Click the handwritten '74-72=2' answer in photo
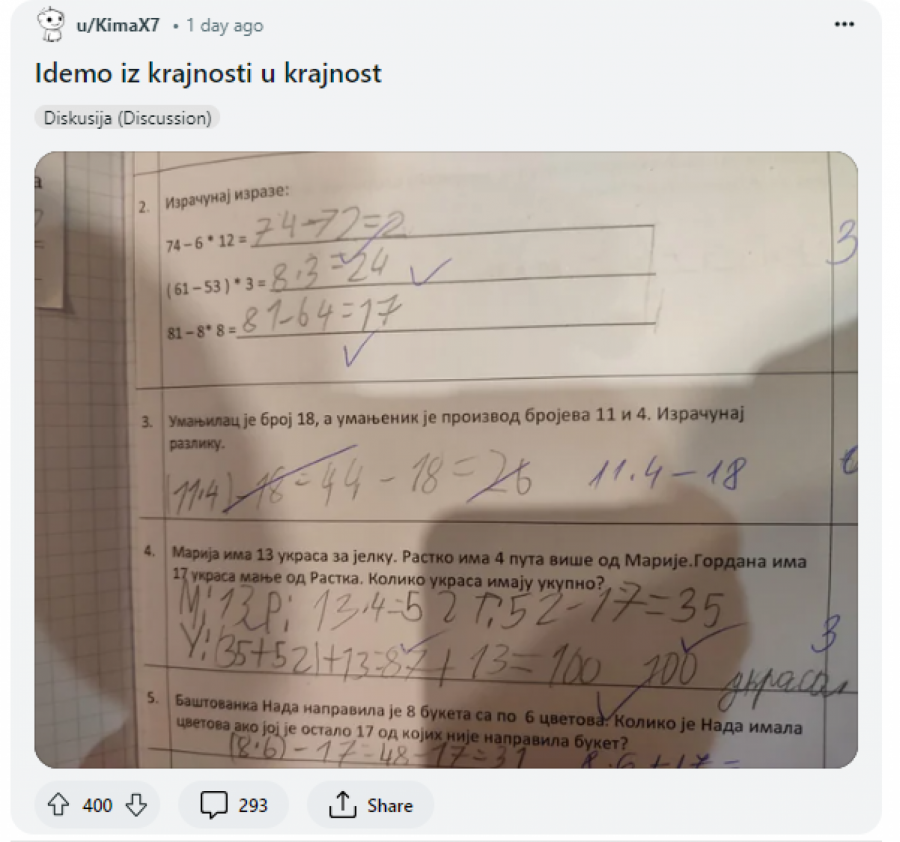This screenshot has width=900, height=842. click(x=328, y=230)
